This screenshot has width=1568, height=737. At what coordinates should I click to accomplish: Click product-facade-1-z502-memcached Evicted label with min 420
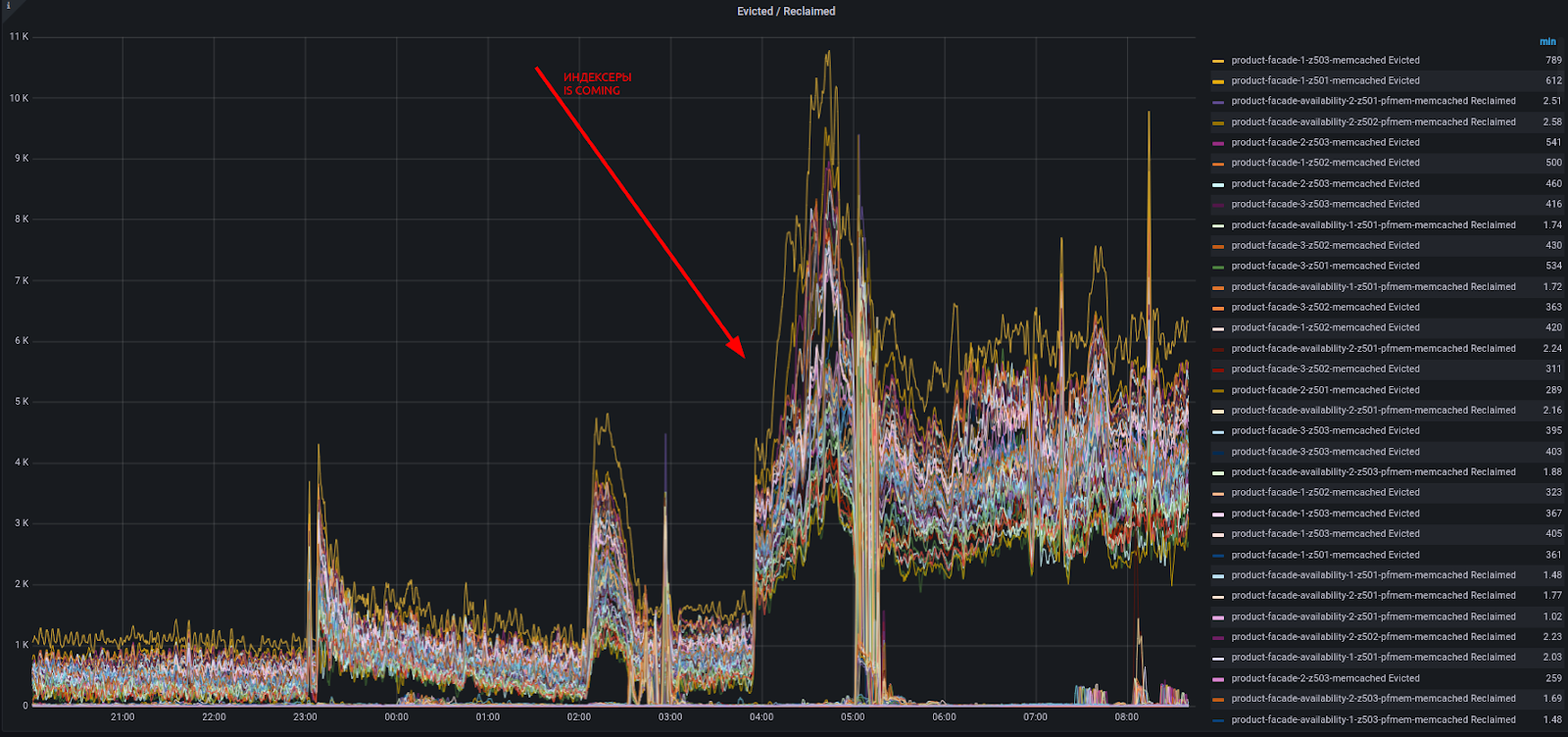1326,327
